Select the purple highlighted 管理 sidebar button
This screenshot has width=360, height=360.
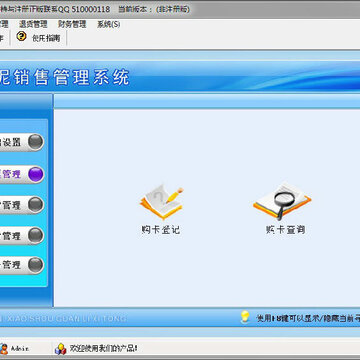[22, 174]
